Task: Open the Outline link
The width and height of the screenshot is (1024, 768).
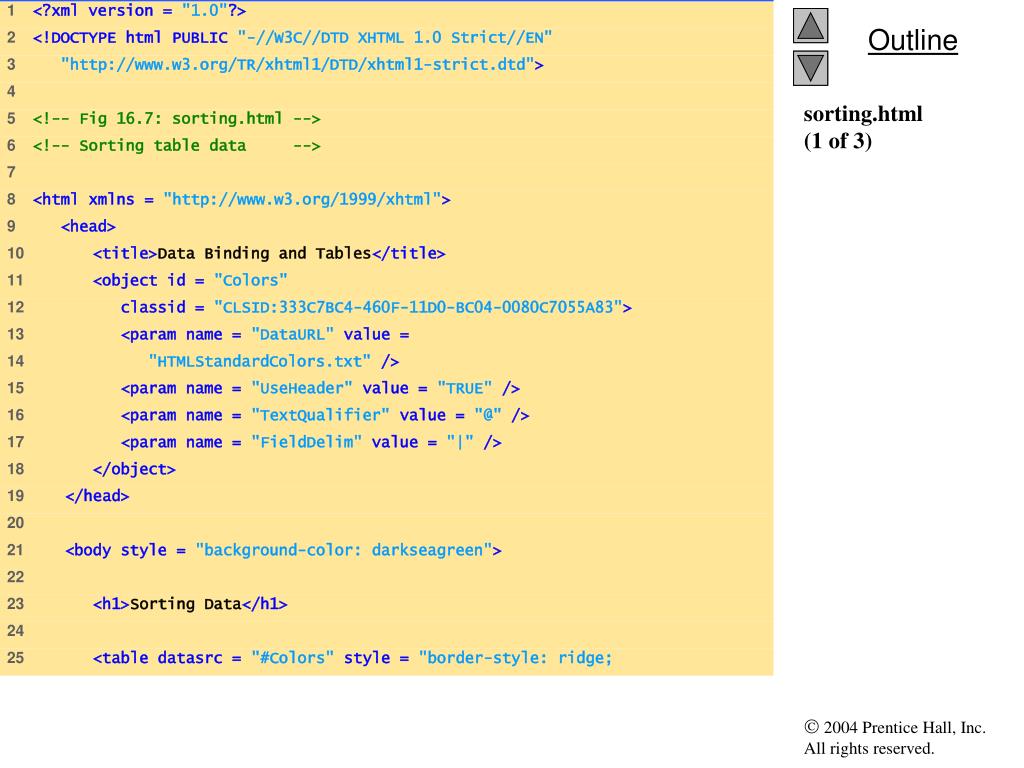Action: coord(912,40)
